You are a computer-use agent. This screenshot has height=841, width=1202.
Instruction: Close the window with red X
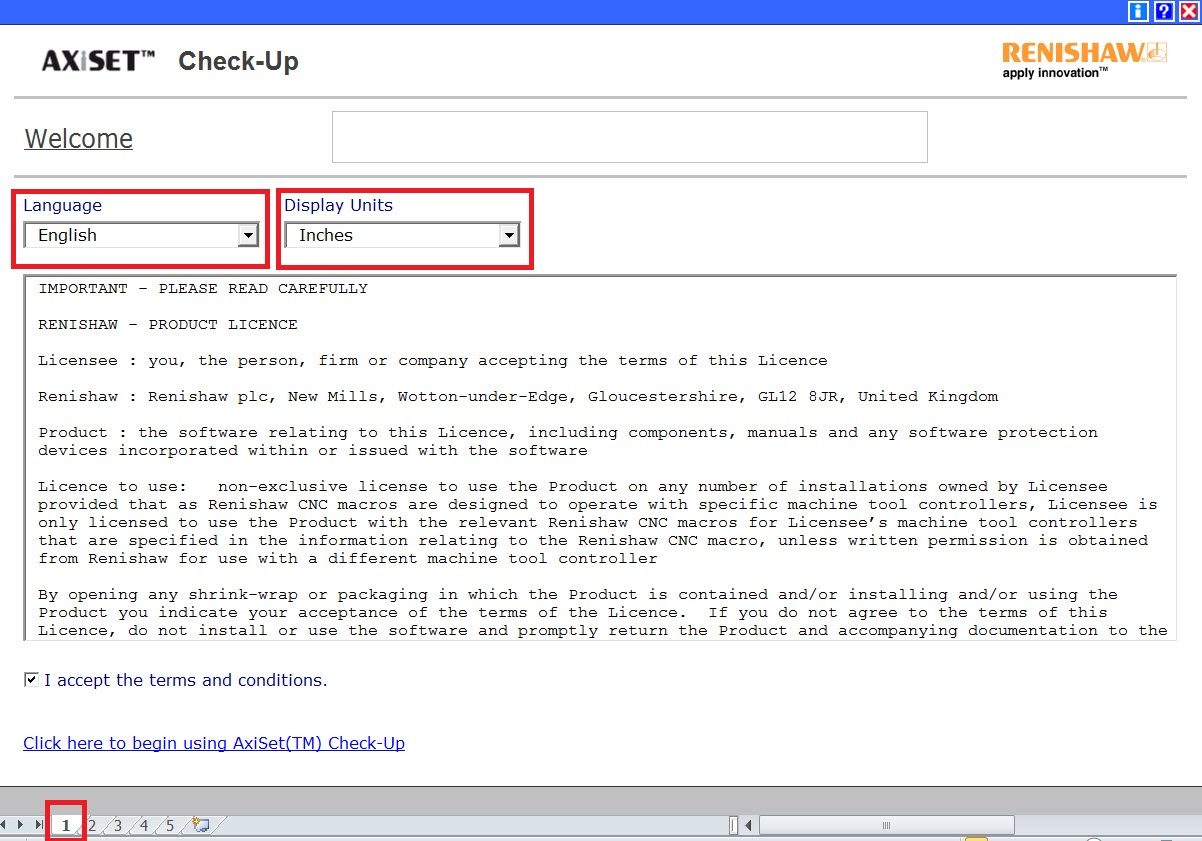pos(1189,11)
